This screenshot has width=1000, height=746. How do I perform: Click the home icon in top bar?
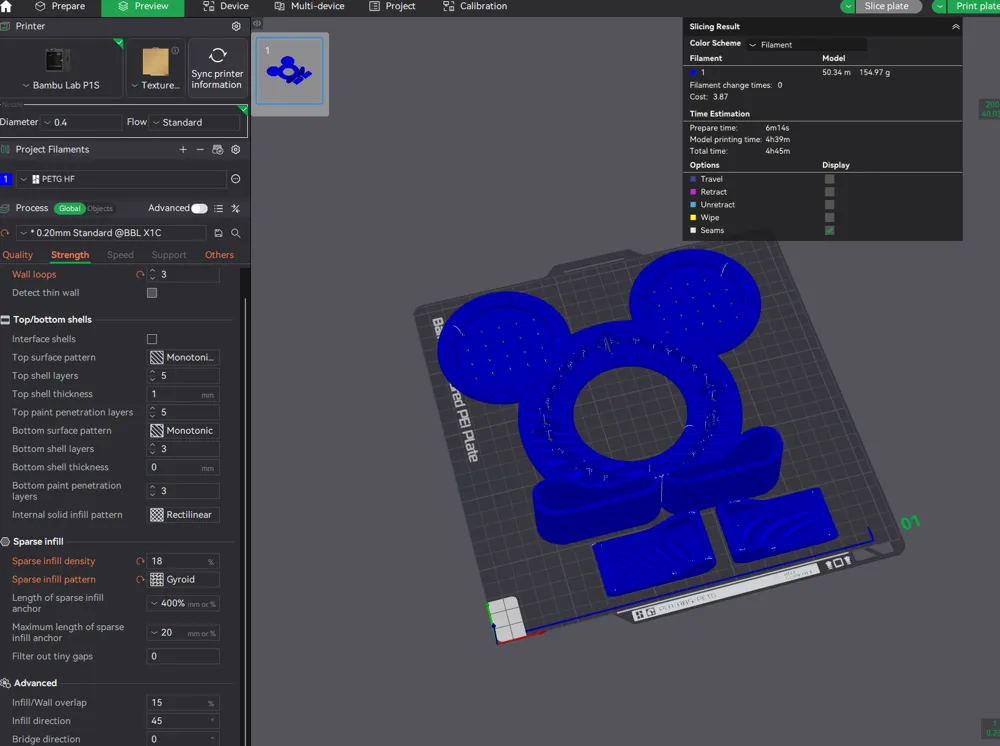pyautogui.click(x=6, y=6)
